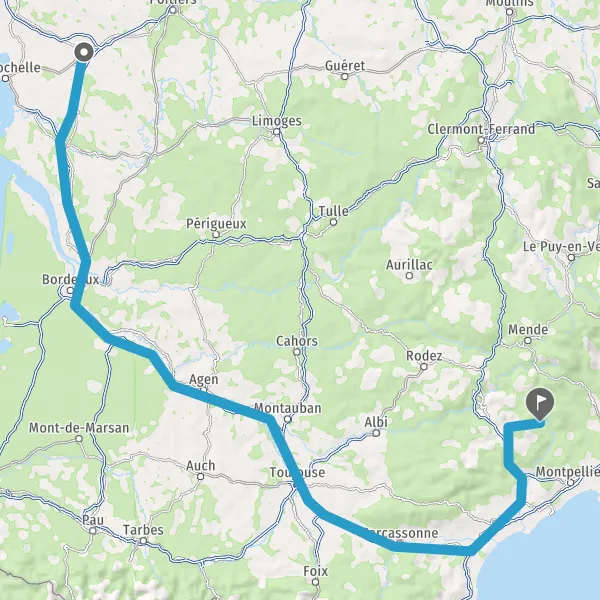
Task: Select the Aurillac map label
Action: coord(409,265)
